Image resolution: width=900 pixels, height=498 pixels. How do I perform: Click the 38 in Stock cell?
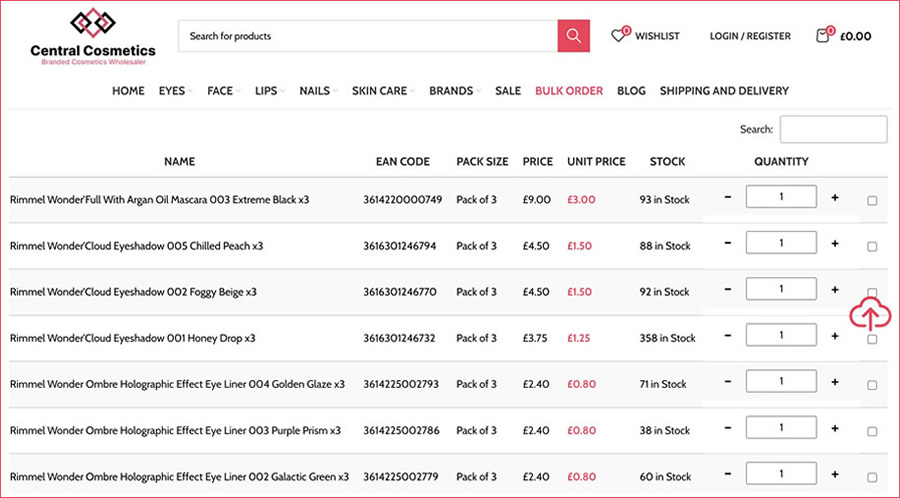coord(665,430)
